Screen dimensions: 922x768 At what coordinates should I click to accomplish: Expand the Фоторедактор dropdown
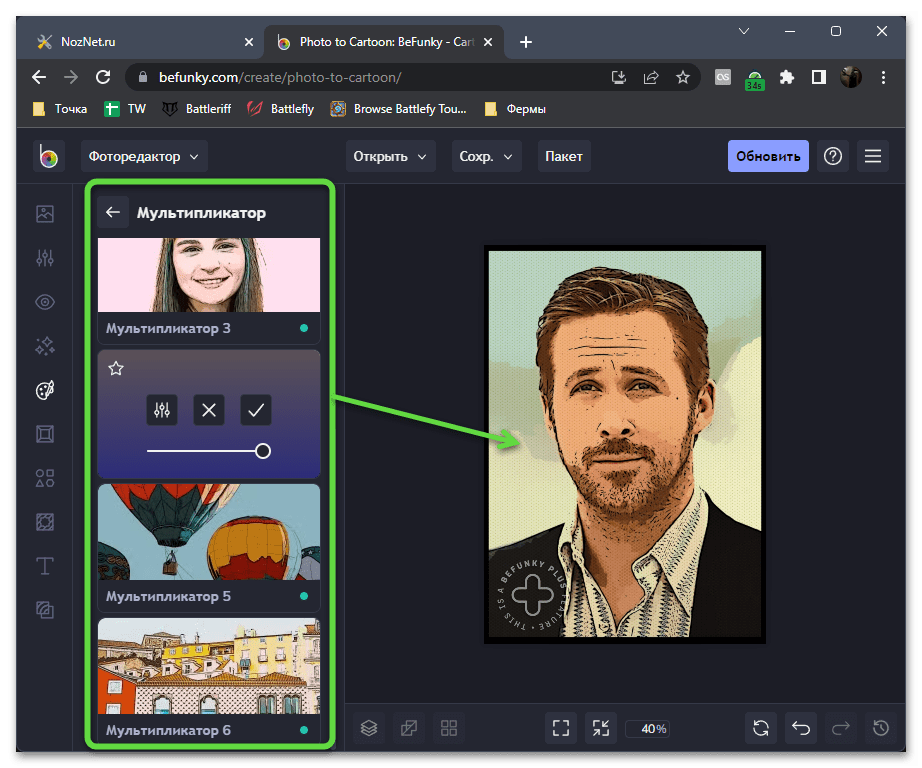pos(144,156)
